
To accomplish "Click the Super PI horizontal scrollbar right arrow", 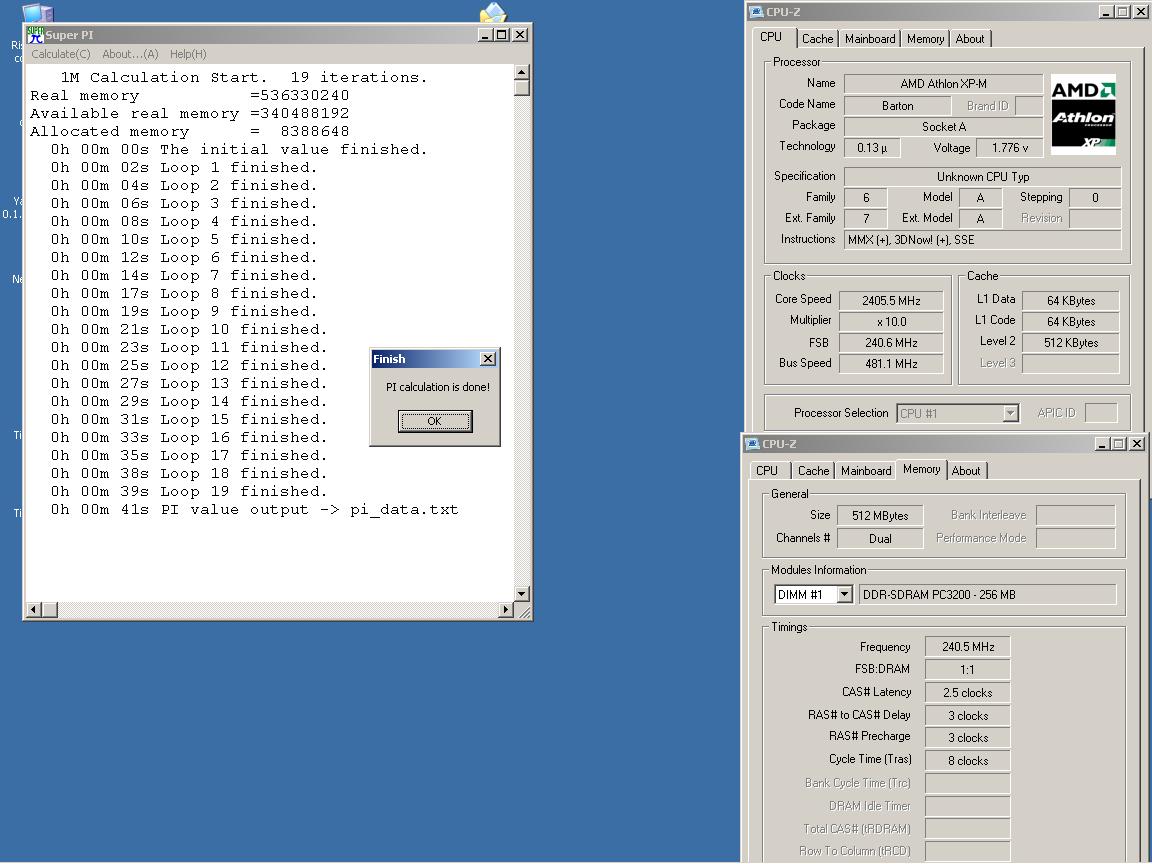I will [505, 610].
